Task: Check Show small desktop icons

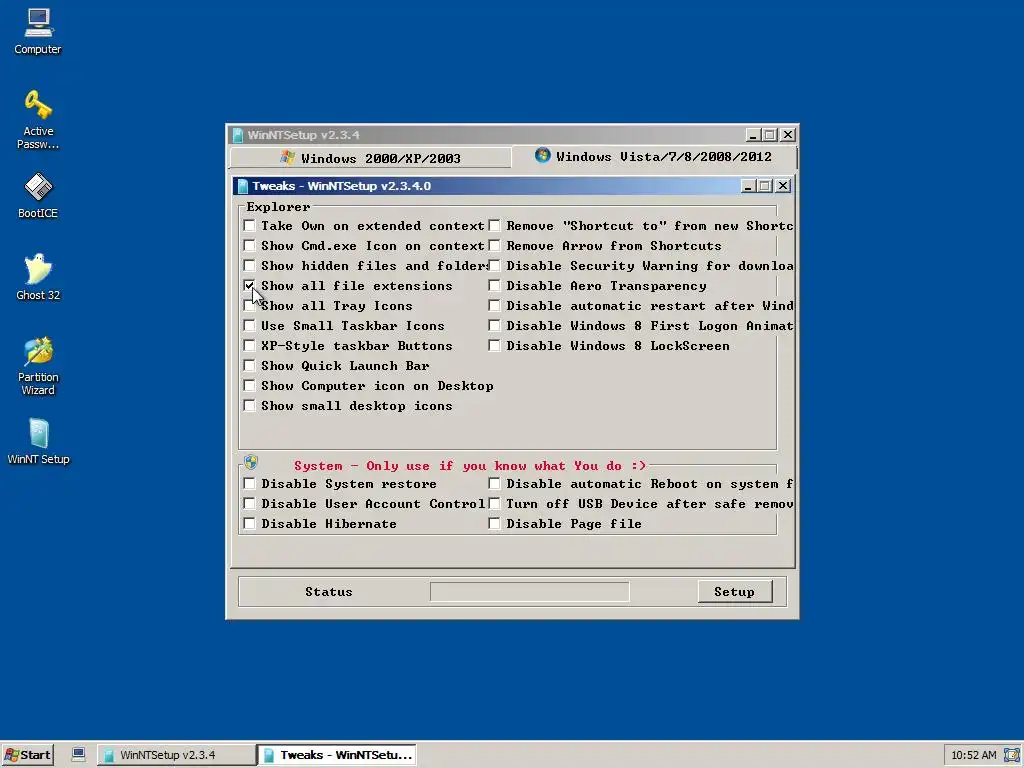Action: [x=249, y=406]
